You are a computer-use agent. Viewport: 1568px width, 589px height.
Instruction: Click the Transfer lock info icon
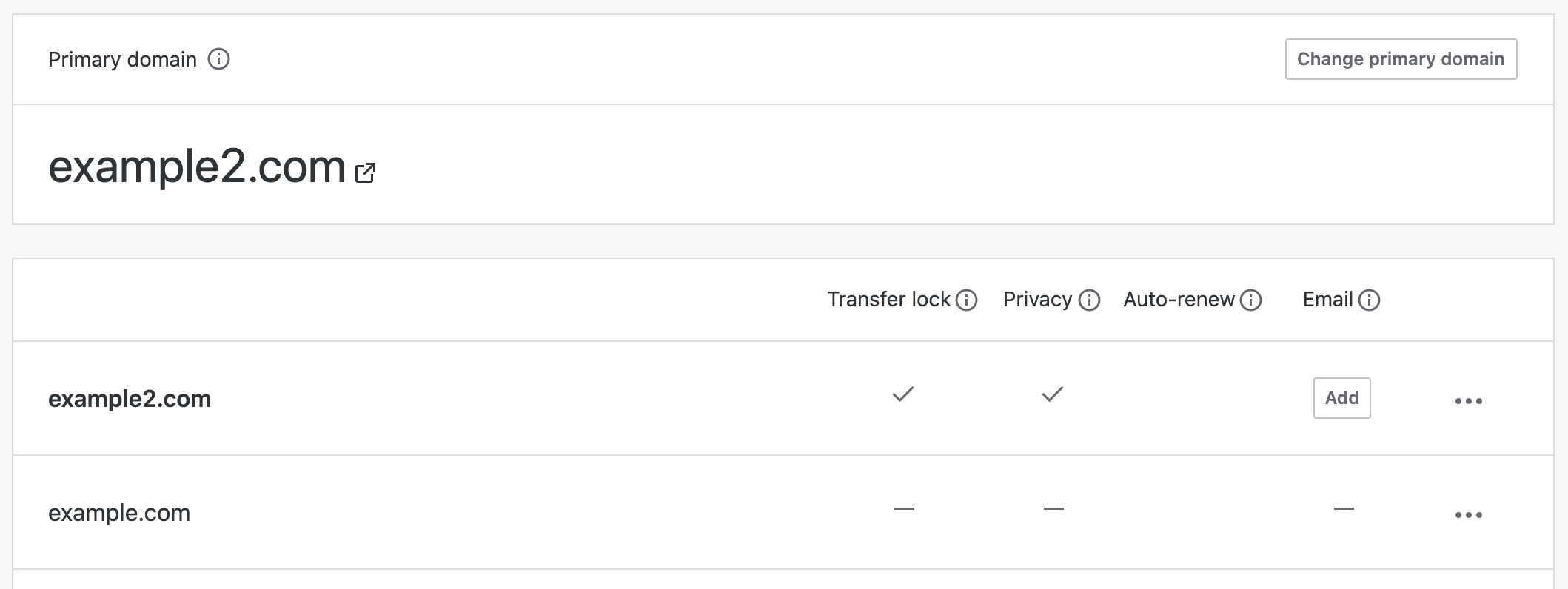[966, 300]
